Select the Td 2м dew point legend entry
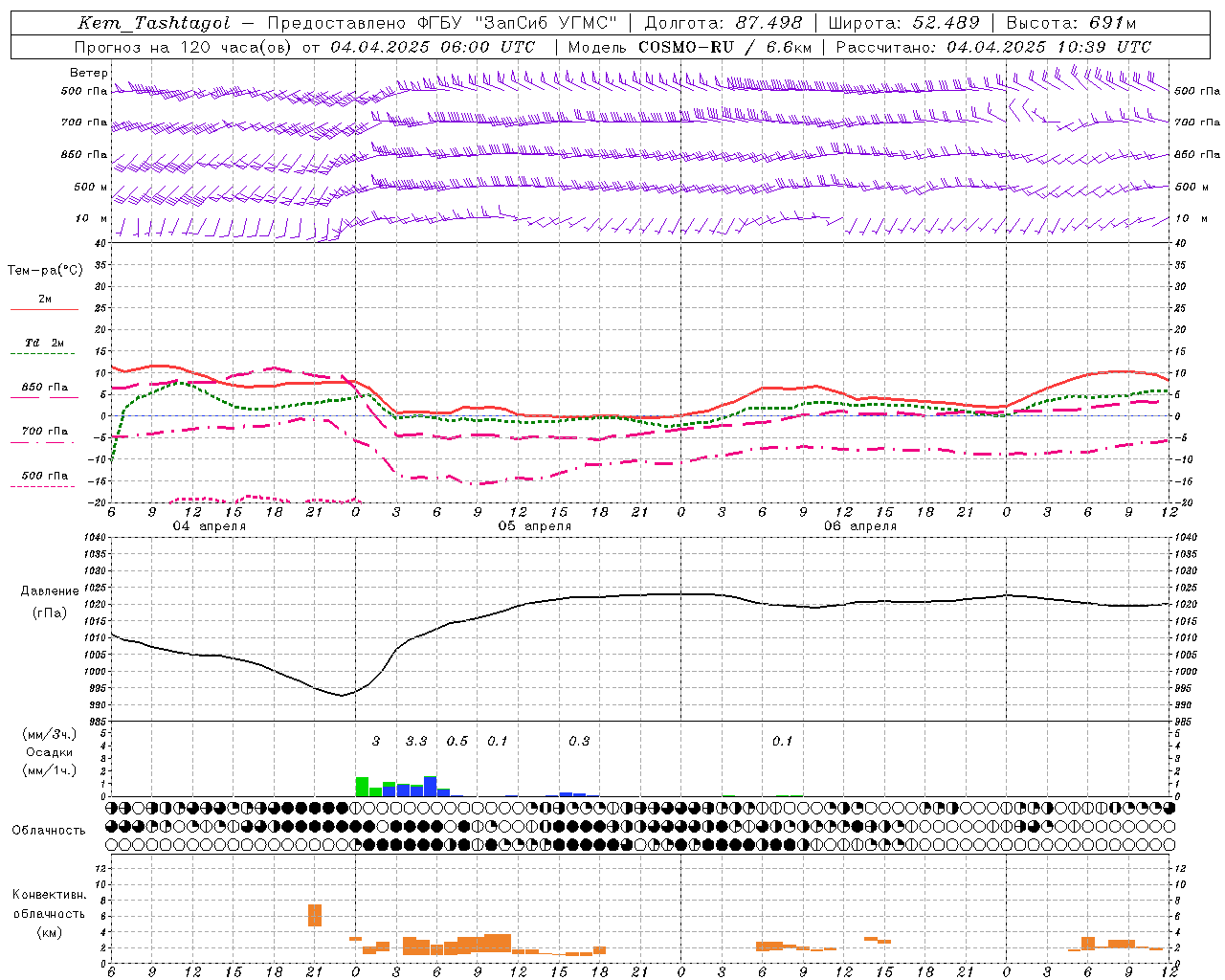Viewport: 1225px width, 980px height. point(45,343)
